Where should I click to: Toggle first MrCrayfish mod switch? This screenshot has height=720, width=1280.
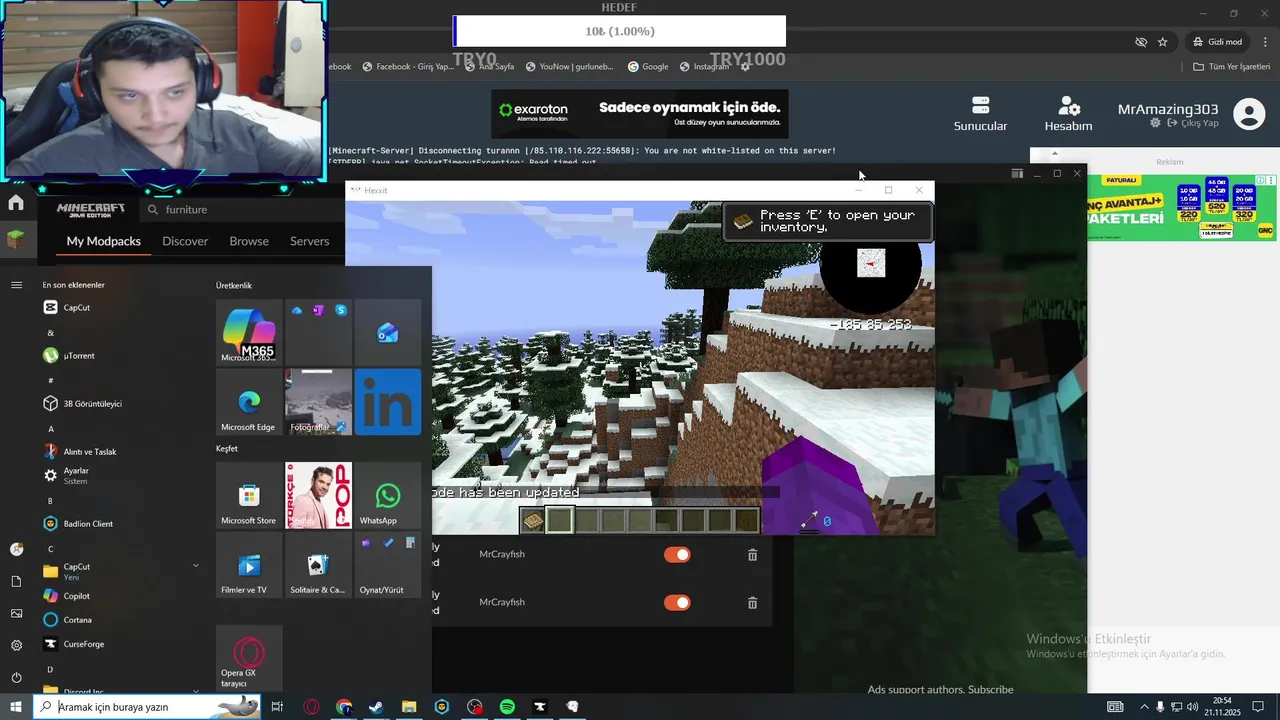(x=677, y=554)
